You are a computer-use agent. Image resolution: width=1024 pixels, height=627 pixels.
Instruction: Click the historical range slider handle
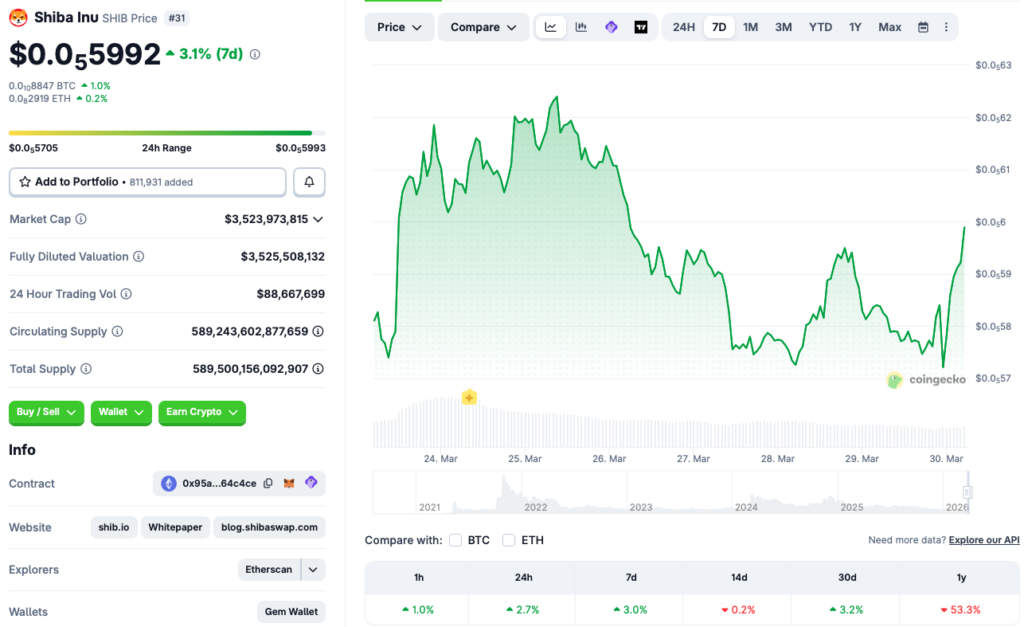pyautogui.click(x=968, y=492)
